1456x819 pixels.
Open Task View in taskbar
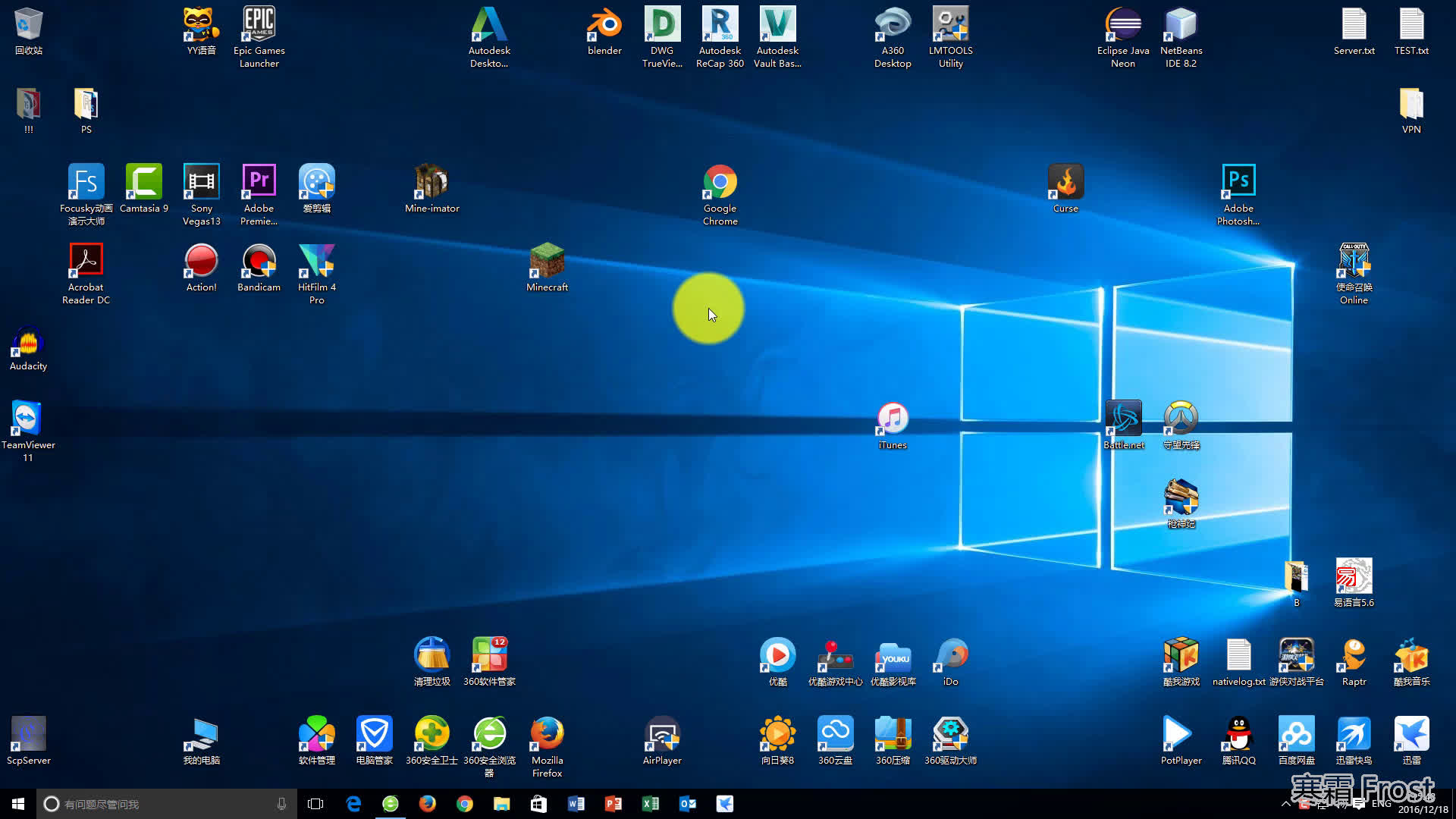click(315, 804)
